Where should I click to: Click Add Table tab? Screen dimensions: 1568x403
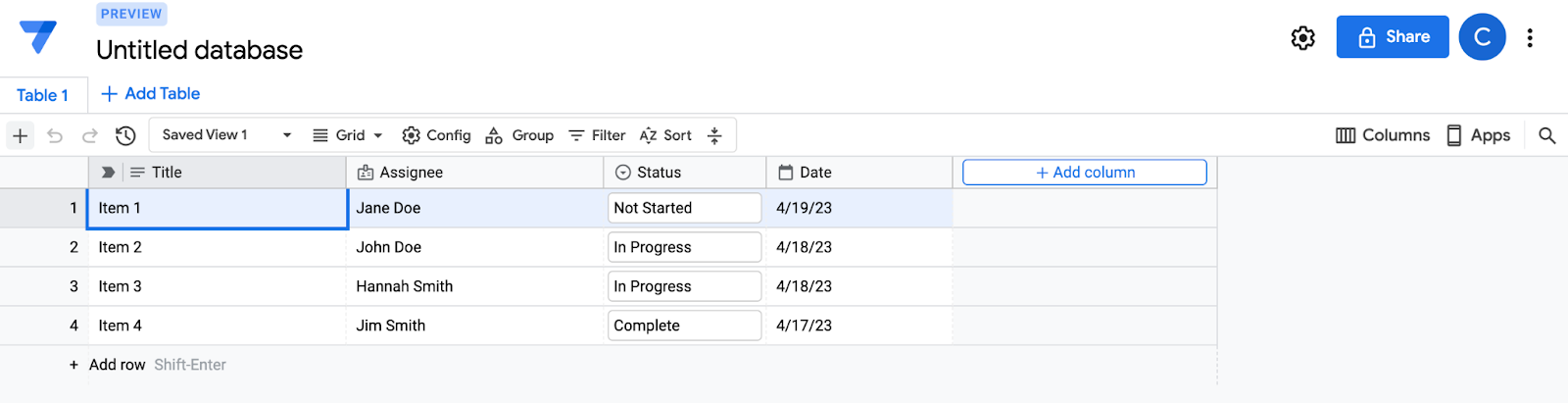tap(151, 94)
